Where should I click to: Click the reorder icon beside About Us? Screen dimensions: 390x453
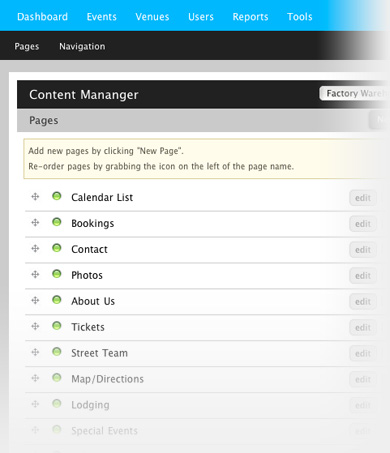tap(35, 301)
